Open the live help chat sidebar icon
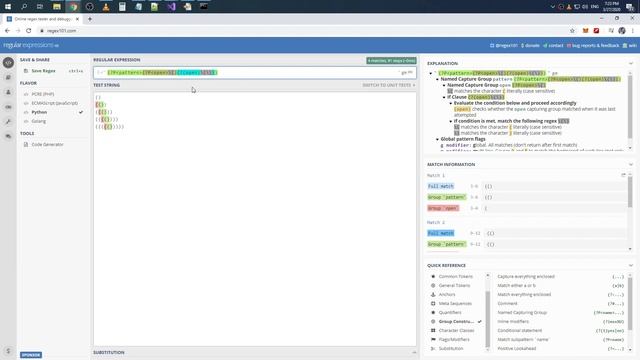The height and width of the screenshot is (360, 640). [x=8, y=136]
